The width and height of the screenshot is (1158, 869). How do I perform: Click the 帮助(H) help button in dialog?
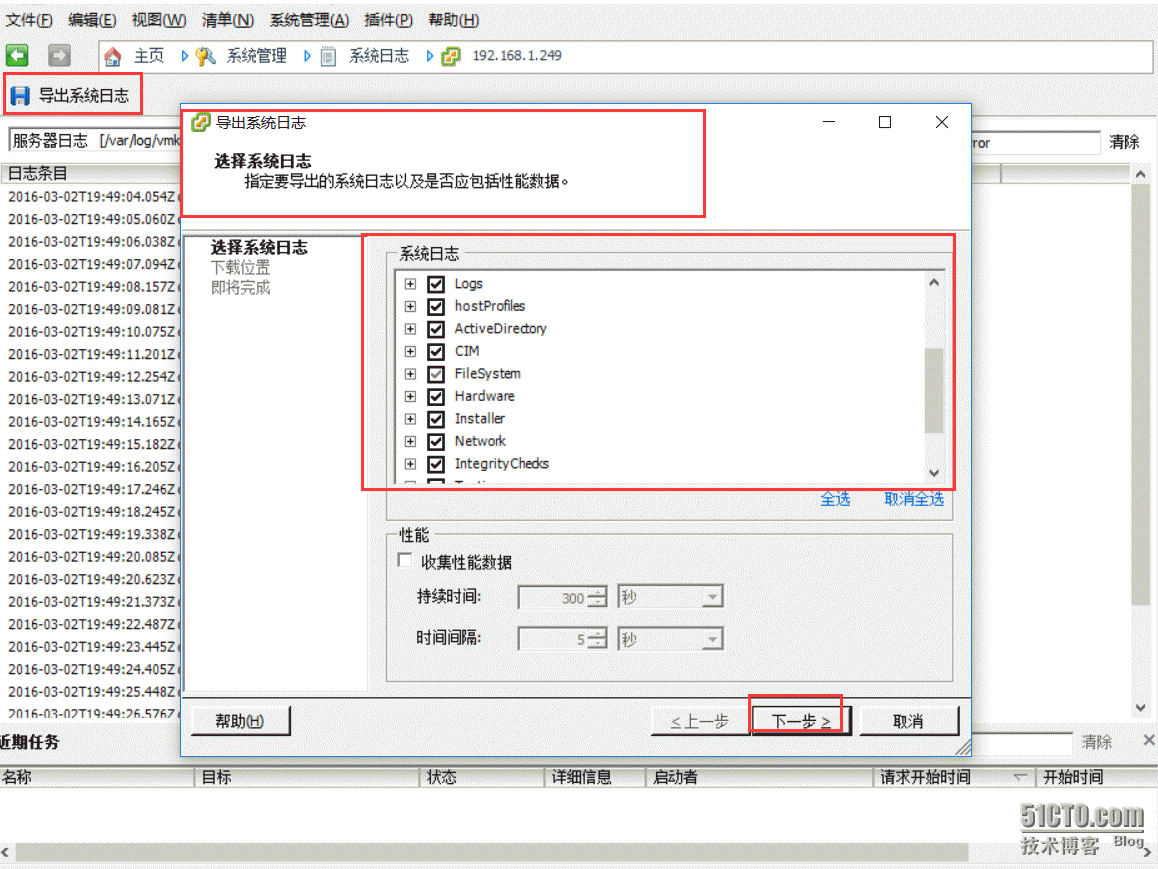pos(240,721)
